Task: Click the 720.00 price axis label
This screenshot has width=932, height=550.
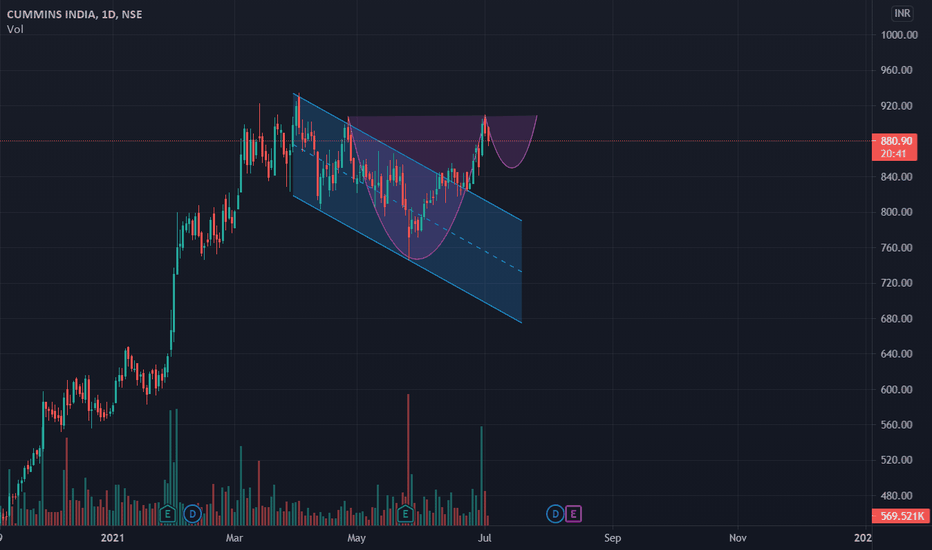Action: 896,282
